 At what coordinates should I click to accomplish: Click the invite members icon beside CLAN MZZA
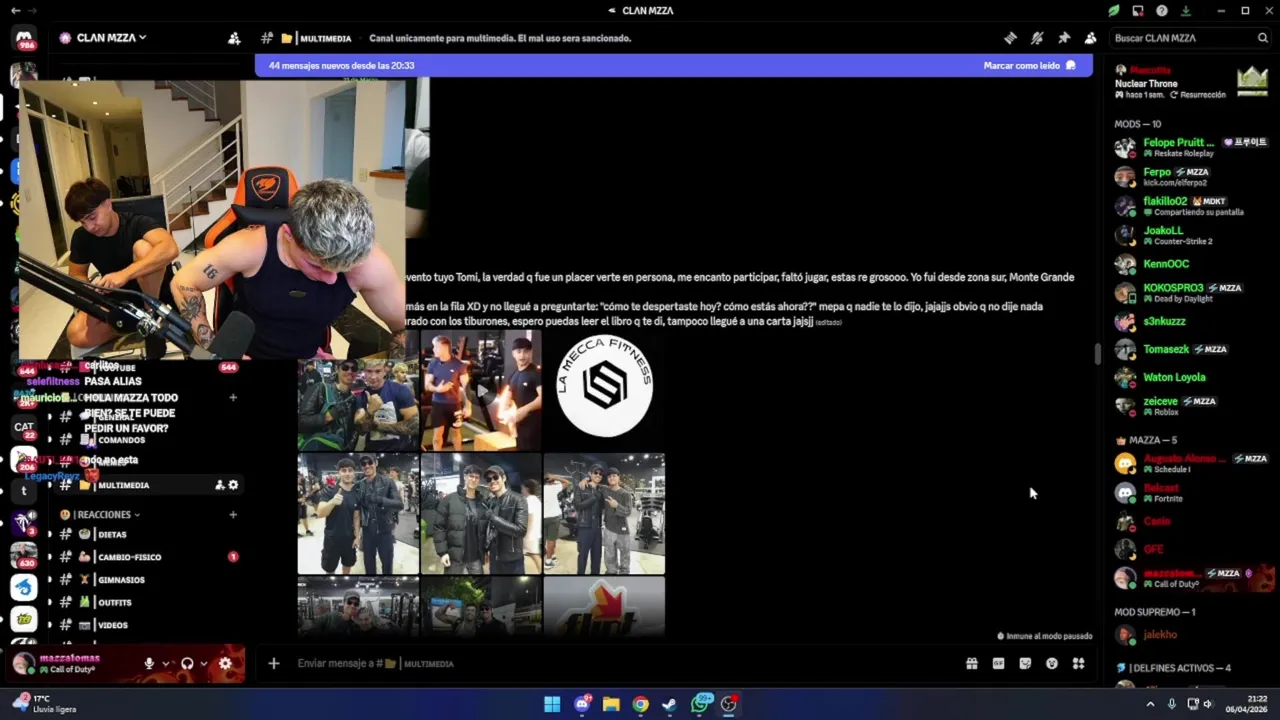pyautogui.click(x=234, y=38)
